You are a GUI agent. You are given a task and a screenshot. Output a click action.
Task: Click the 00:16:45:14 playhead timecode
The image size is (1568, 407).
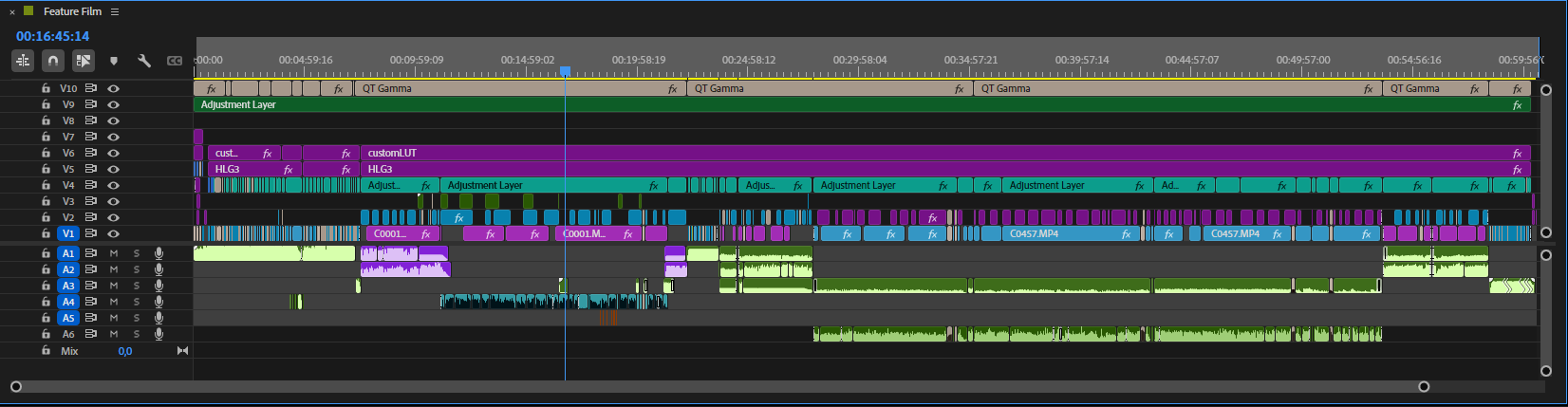coord(52,36)
